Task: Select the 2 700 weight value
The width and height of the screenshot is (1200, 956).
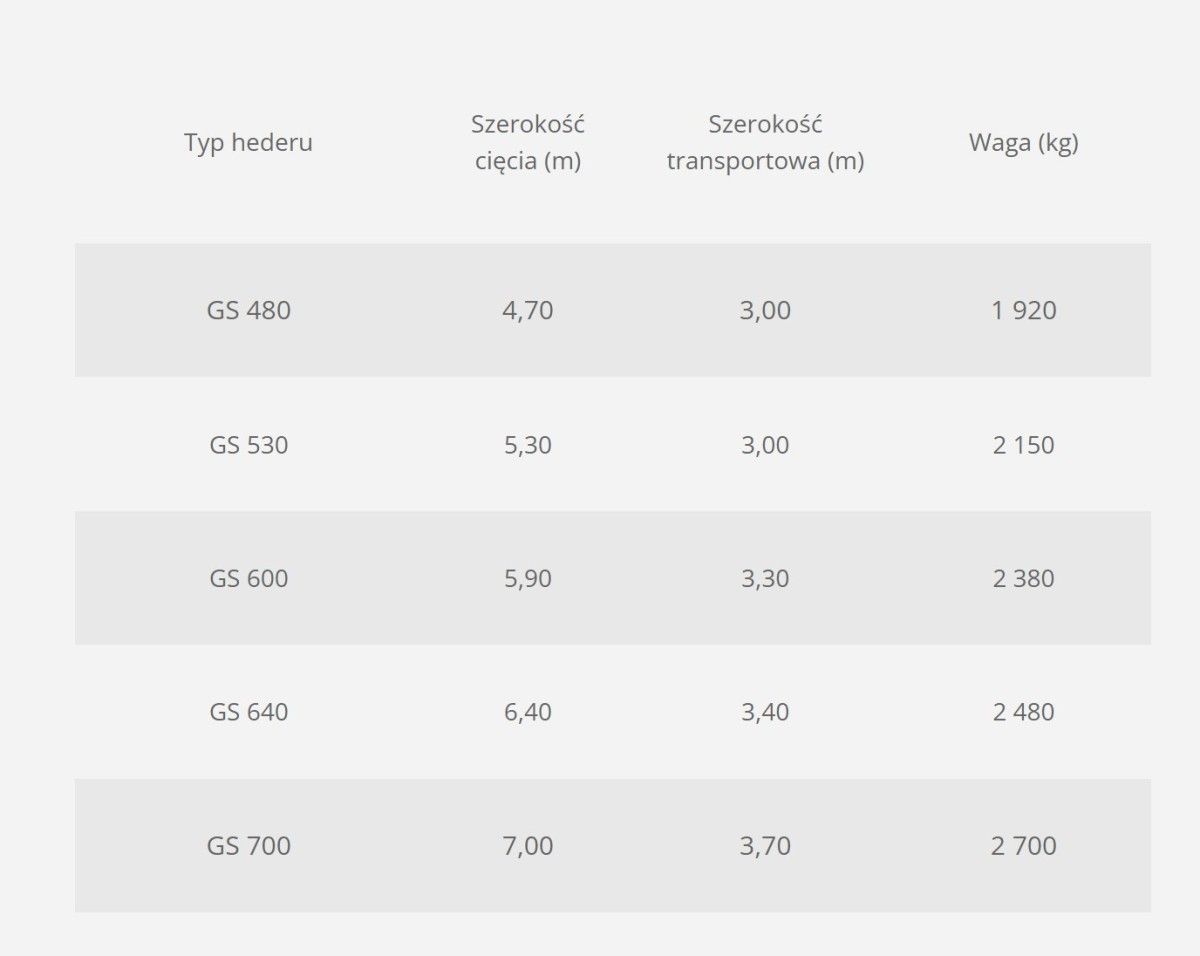Action: (x=1024, y=846)
